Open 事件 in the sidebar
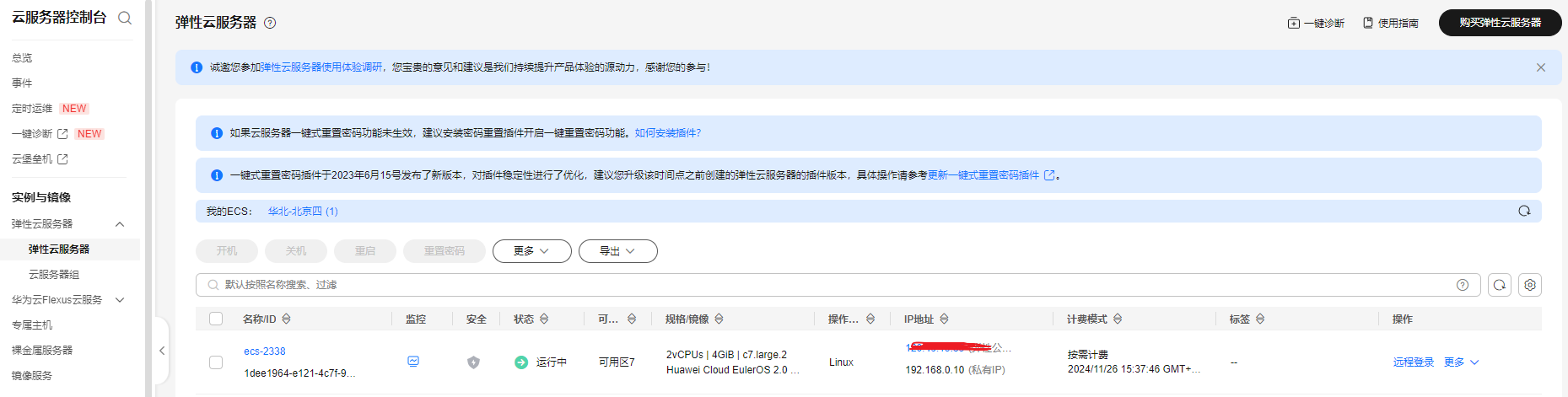 click(x=22, y=83)
